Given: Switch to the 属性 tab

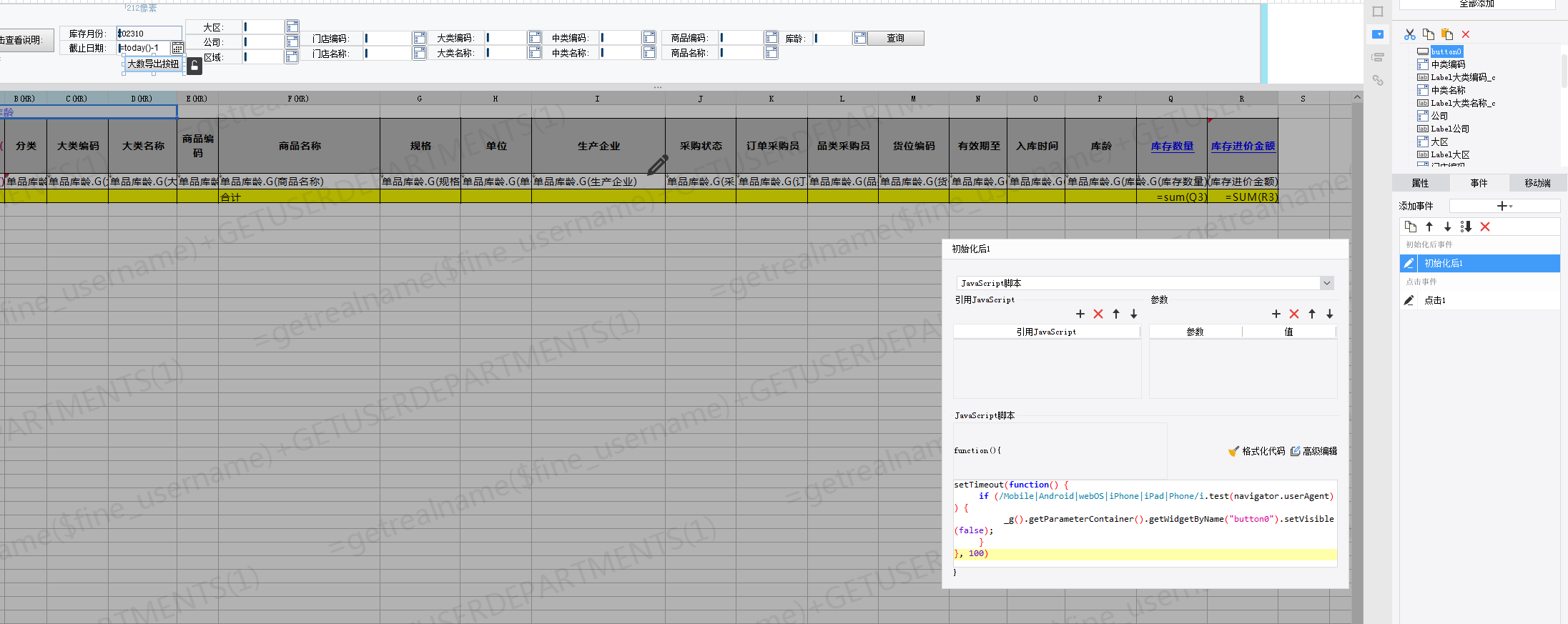Looking at the screenshot, I should [1421, 183].
